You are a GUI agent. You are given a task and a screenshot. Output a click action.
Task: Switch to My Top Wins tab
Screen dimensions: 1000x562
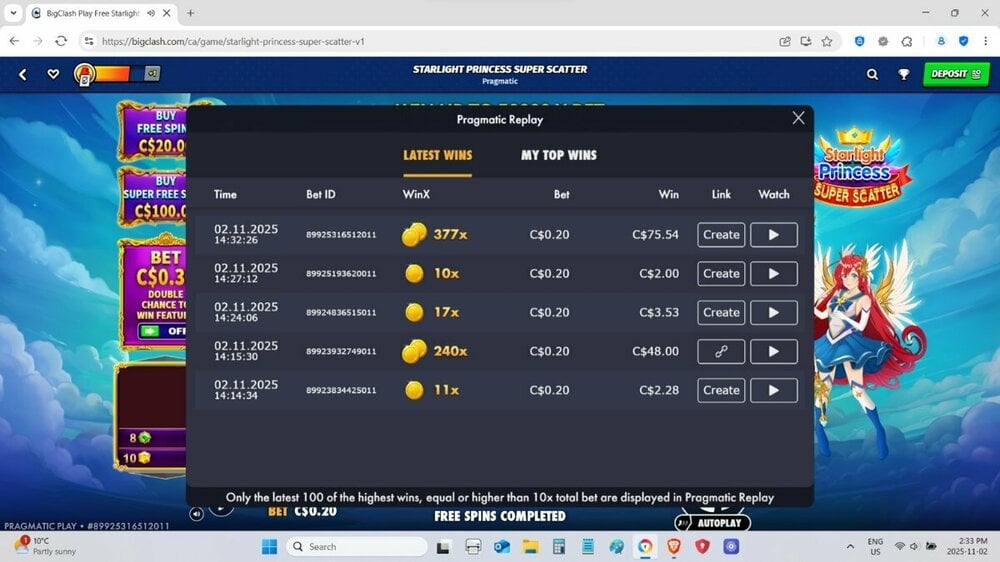(x=558, y=155)
